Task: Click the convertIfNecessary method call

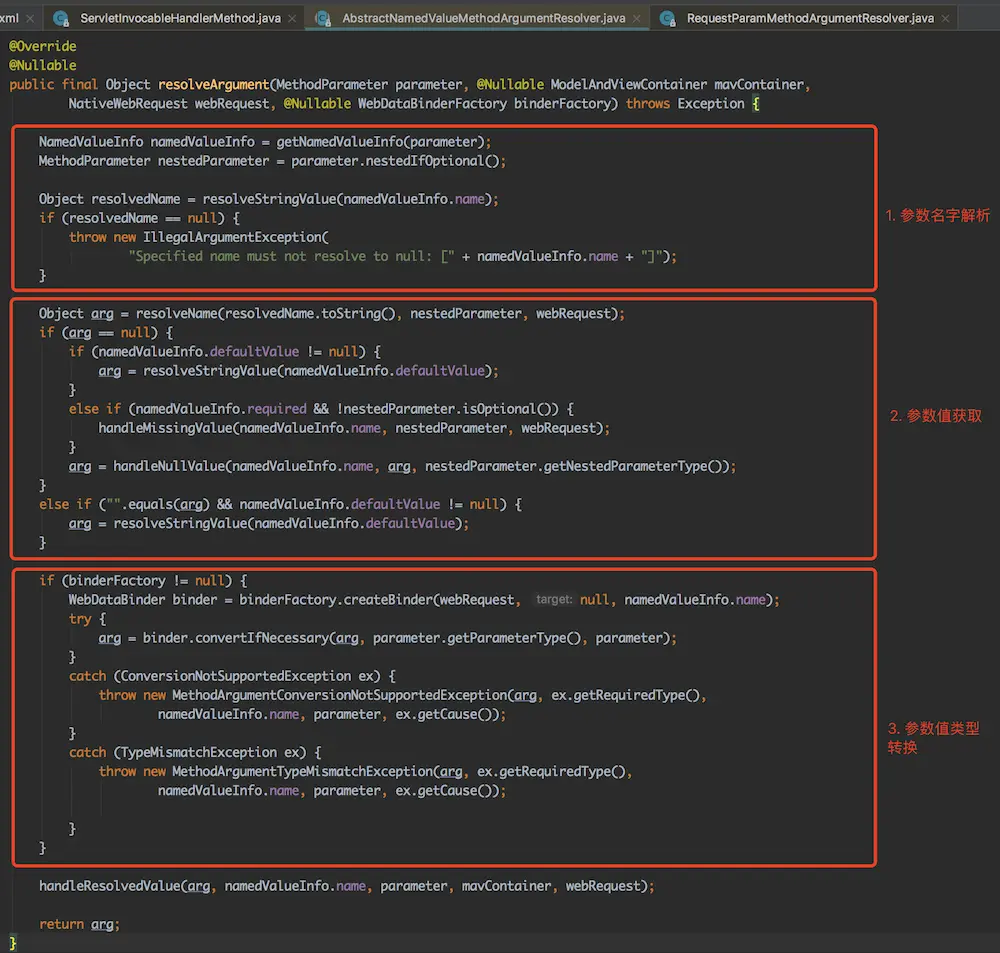Action: coord(257,638)
